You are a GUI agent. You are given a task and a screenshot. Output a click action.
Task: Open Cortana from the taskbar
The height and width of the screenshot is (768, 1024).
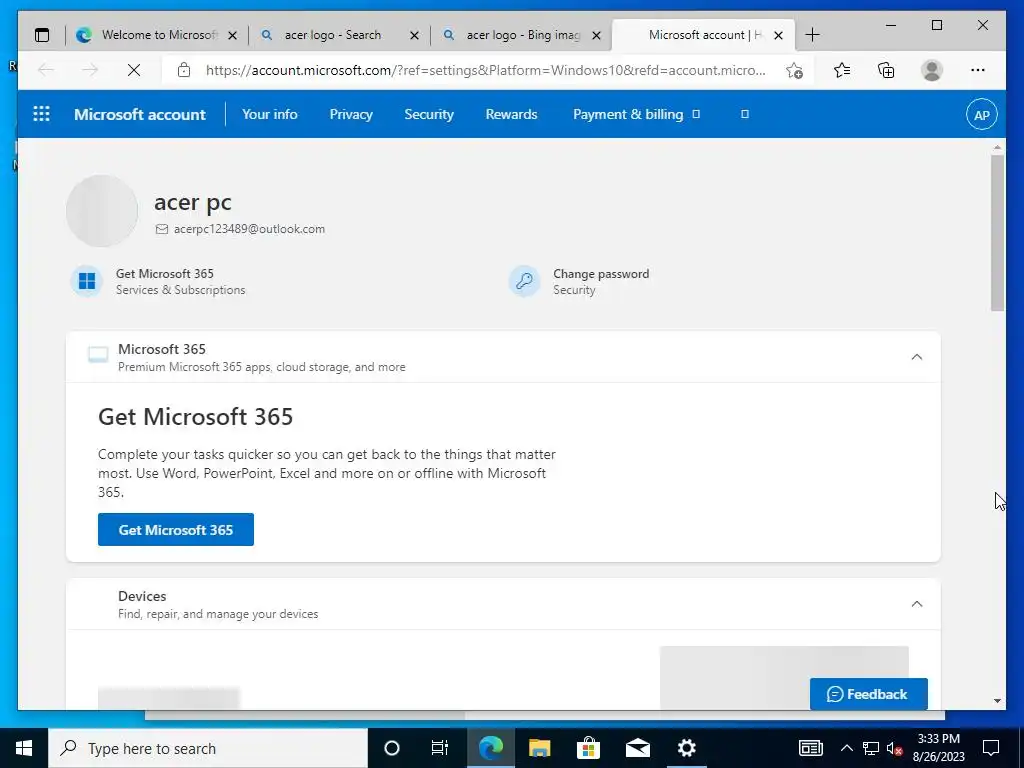point(392,748)
